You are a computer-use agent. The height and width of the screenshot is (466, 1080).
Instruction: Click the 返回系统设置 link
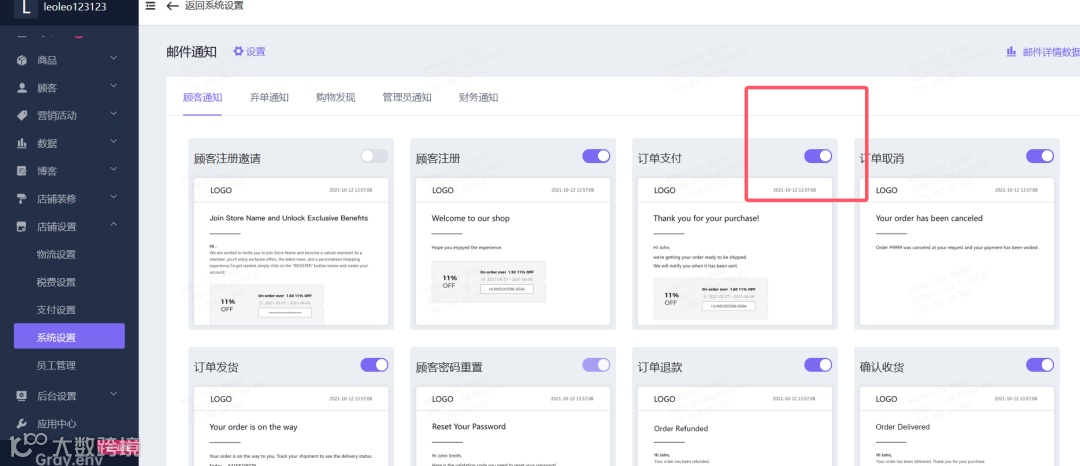[214, 6]
